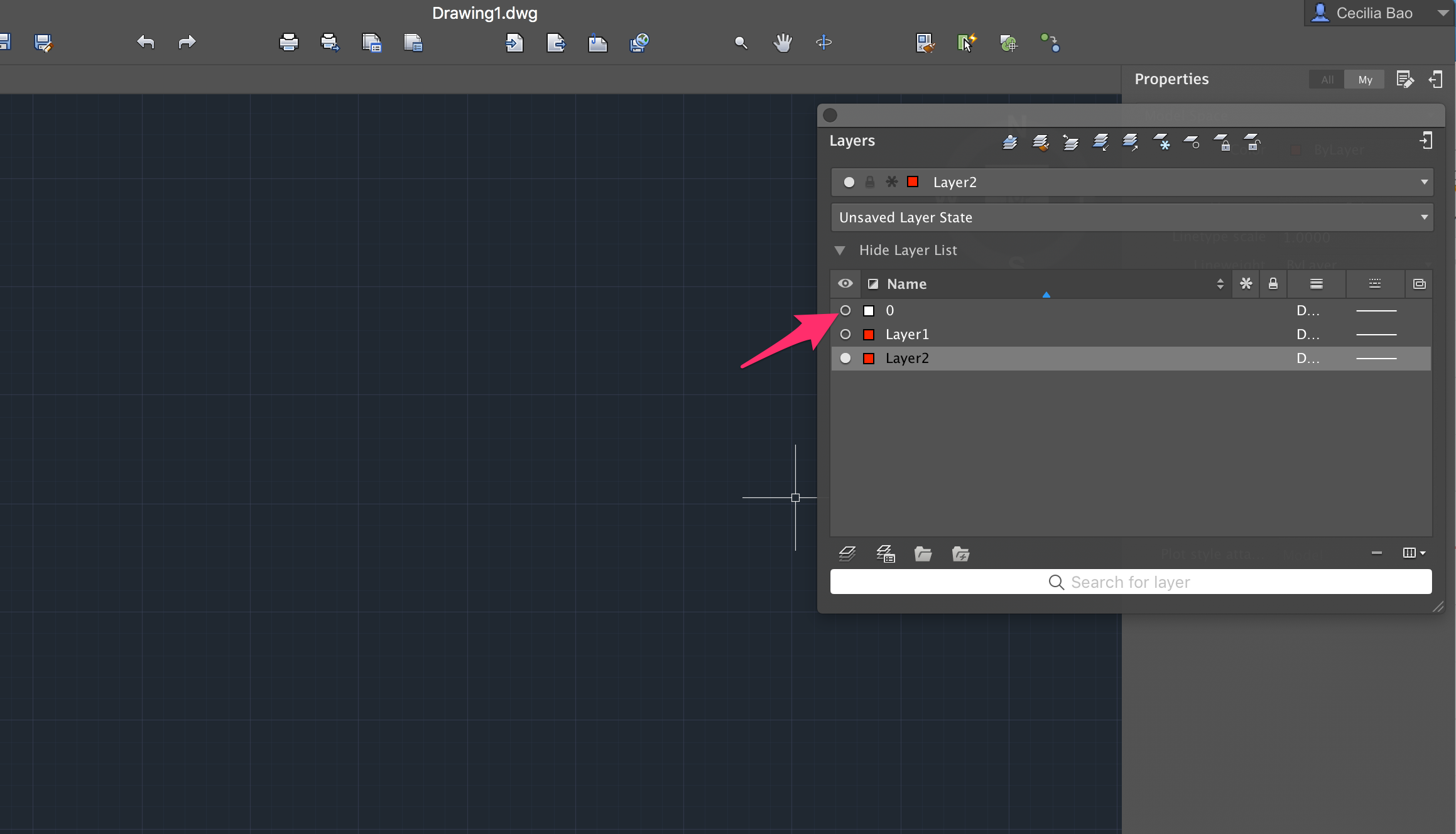The width and height of the screenshot is (1456, 834).
Task: Click the Undo arrow in the toolbar
Action: (145, 42)
